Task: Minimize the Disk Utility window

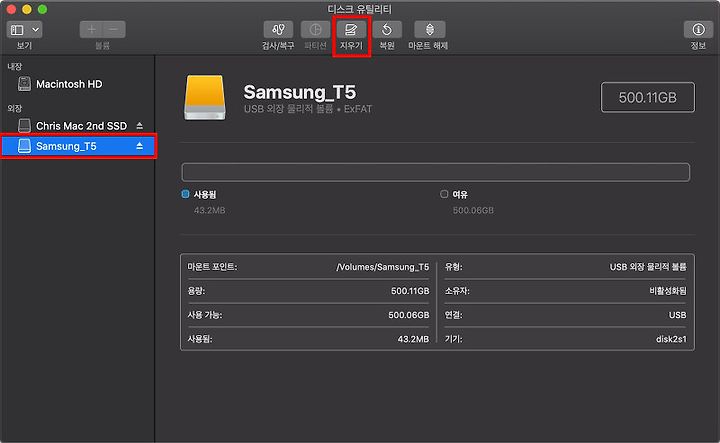Action: pyautogui.click(x=27, y=9)
